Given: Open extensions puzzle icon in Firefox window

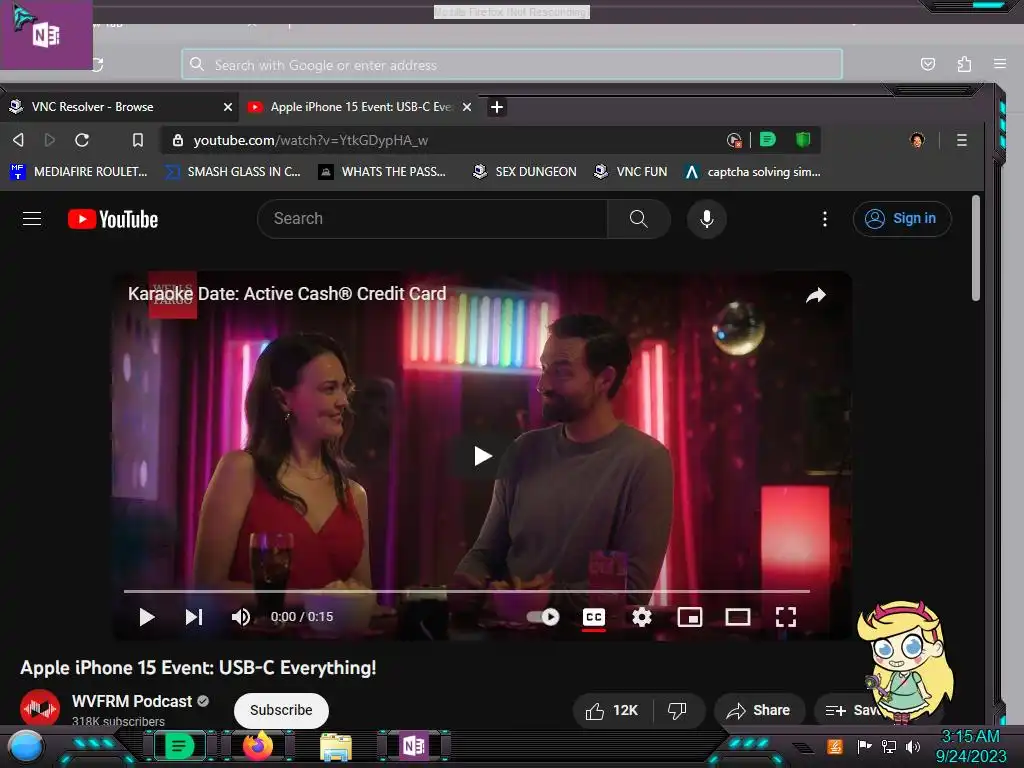Looking at the screenshot, I should tap(964, 64).
